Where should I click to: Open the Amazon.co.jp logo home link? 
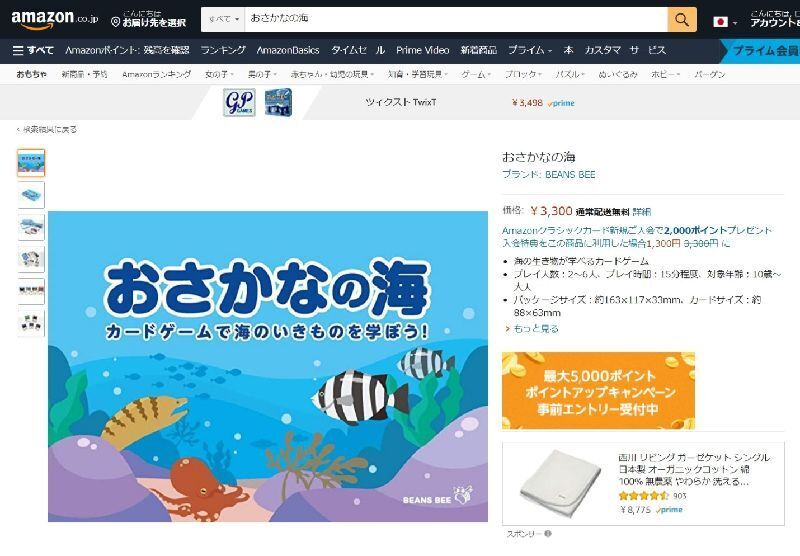coord(55,19)
